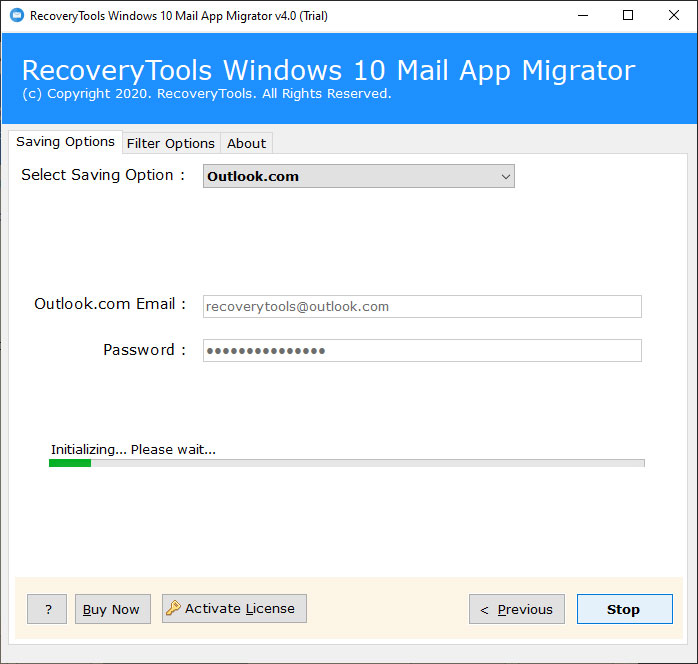Open help with the ? button
Viewport: 698px width, 664px height.
pyautogui.click(x=47, y=609)
